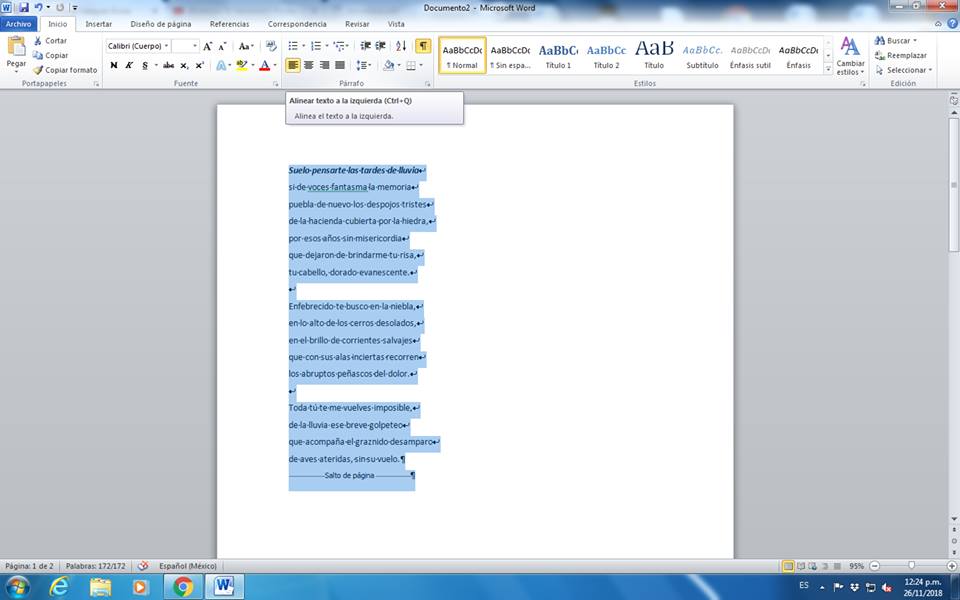
Task: Click the Reemplazar button
Action: tap(906, 55)
